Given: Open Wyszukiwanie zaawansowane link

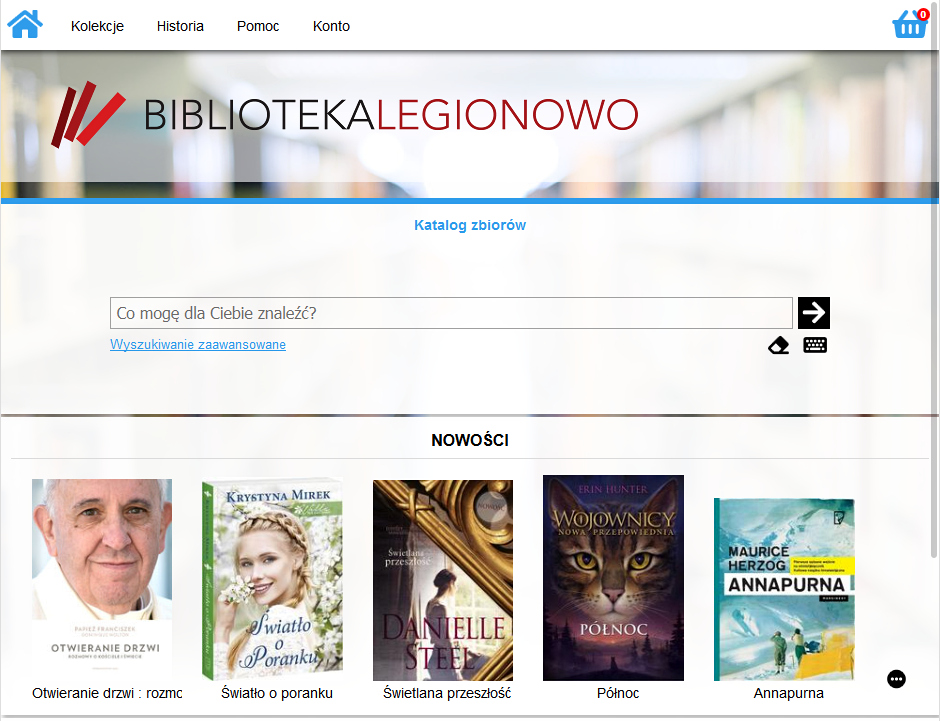Looking at the screenshot, I should click(198, 345).
